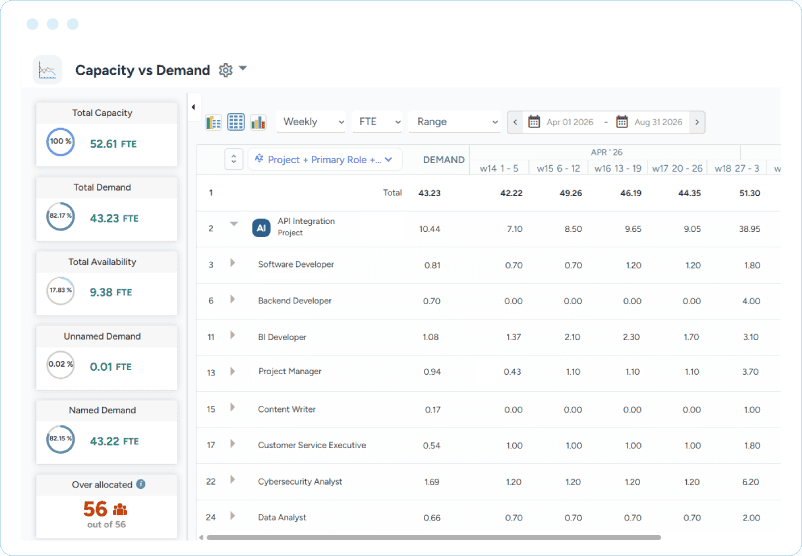This screenshot has height=556, width=802.
Task: Click Total Demand 82.17% progress ring
Action: [60, 216]
